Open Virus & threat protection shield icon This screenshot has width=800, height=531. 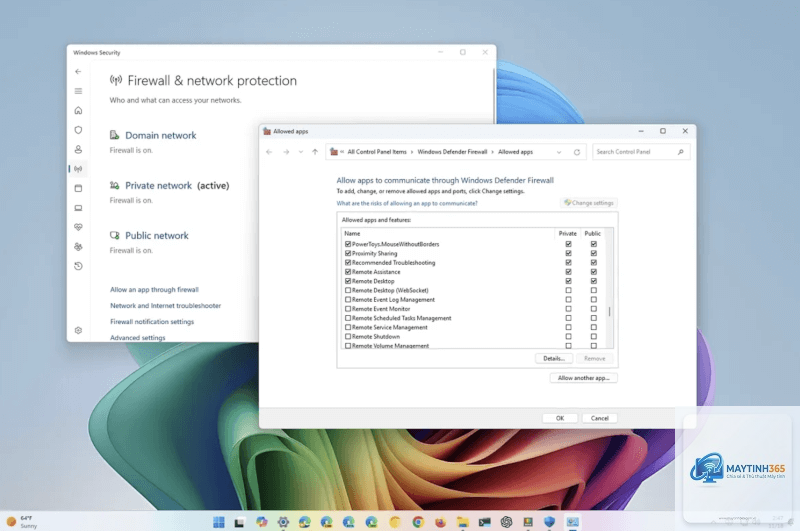click(x=78, y=130)
